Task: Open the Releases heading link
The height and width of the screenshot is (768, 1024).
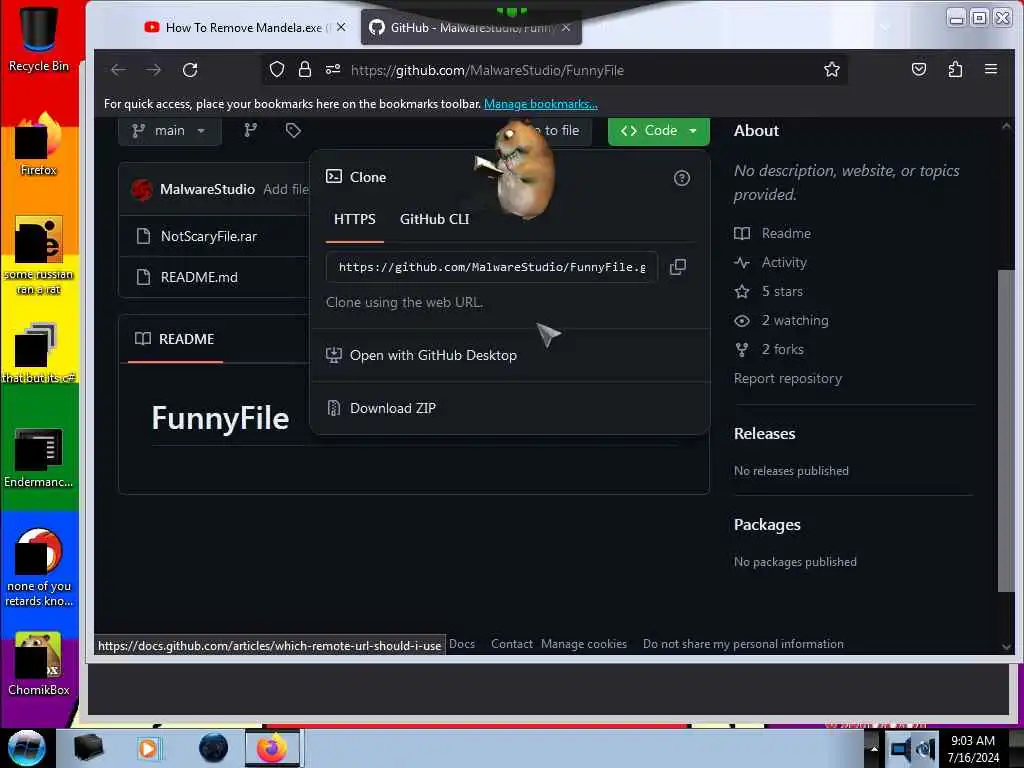Action: [764, 434]
